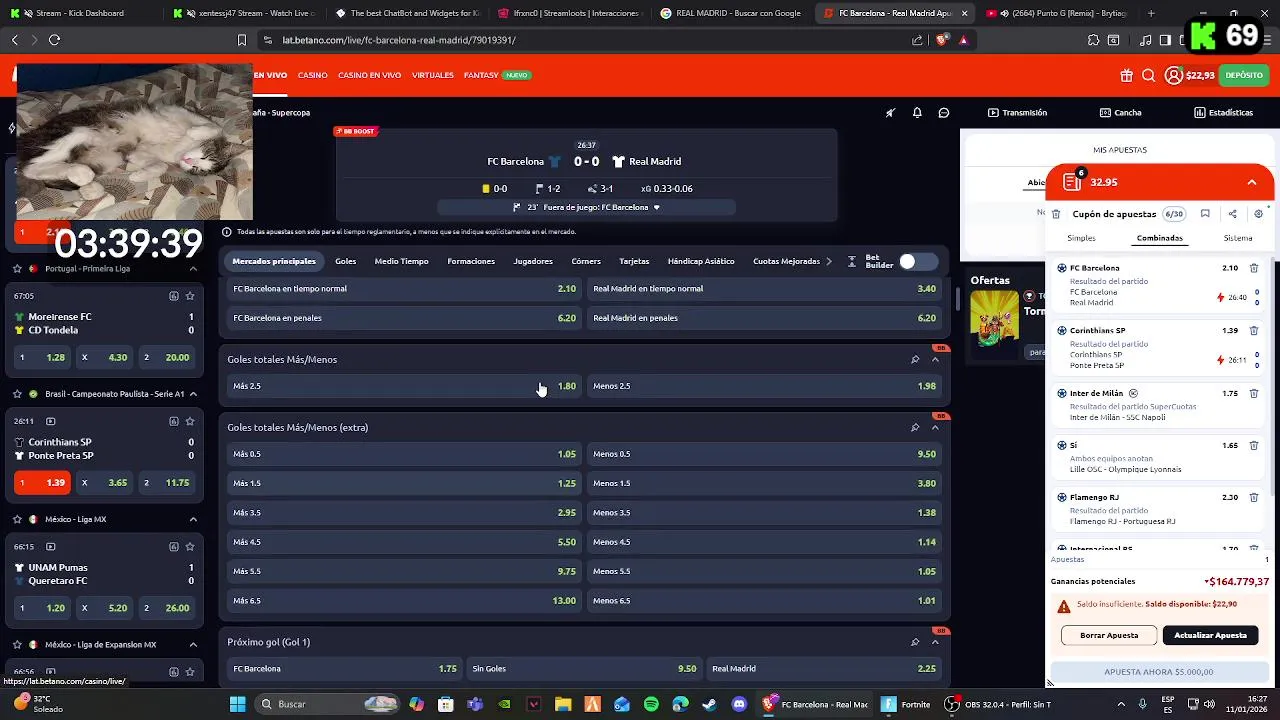1280x720 pixels.
Task: Show more market tabs with right arrow
Action: (x=829, y=261)
